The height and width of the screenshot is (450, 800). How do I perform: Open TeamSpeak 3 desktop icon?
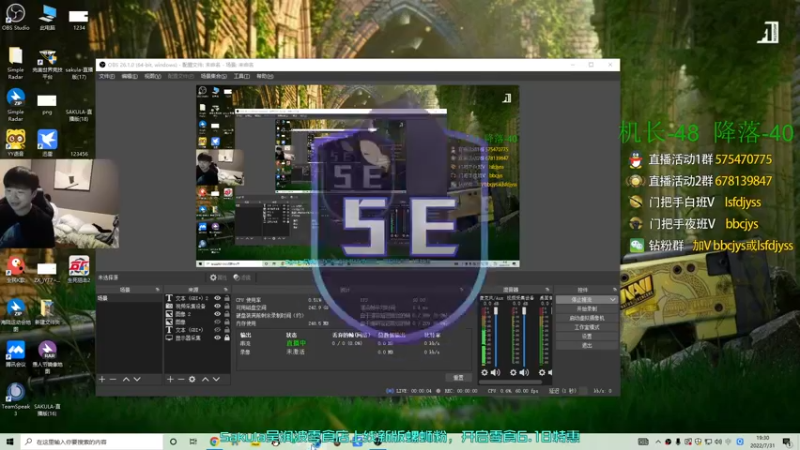pyautogui.click(x=15, y=399)
